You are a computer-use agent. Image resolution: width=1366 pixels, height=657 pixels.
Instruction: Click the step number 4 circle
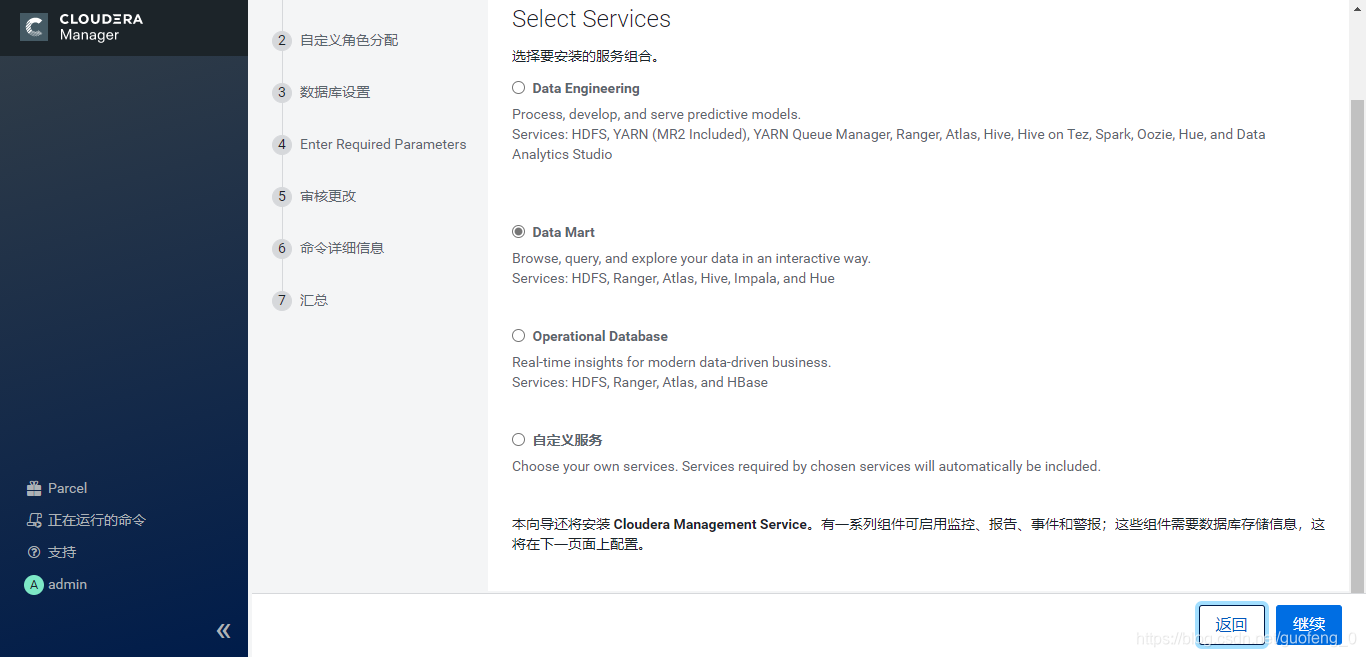tap(282, 145)
